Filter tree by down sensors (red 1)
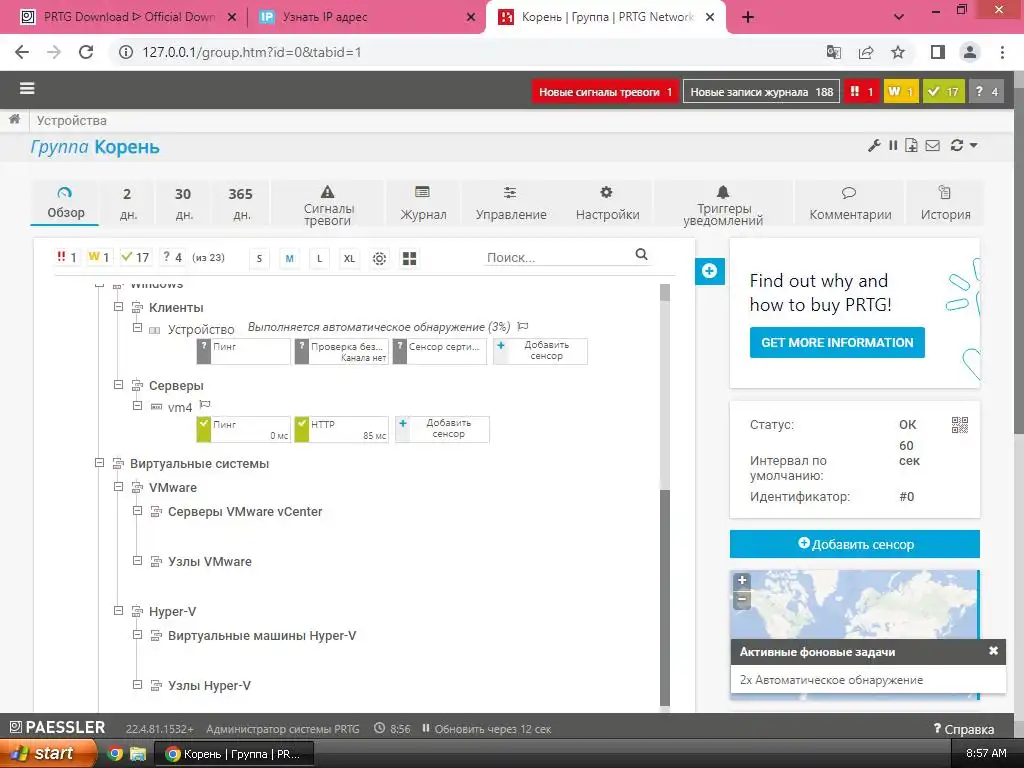Image resolution: width=1024 pixels, height=768 pixels. tap(67, 257)
